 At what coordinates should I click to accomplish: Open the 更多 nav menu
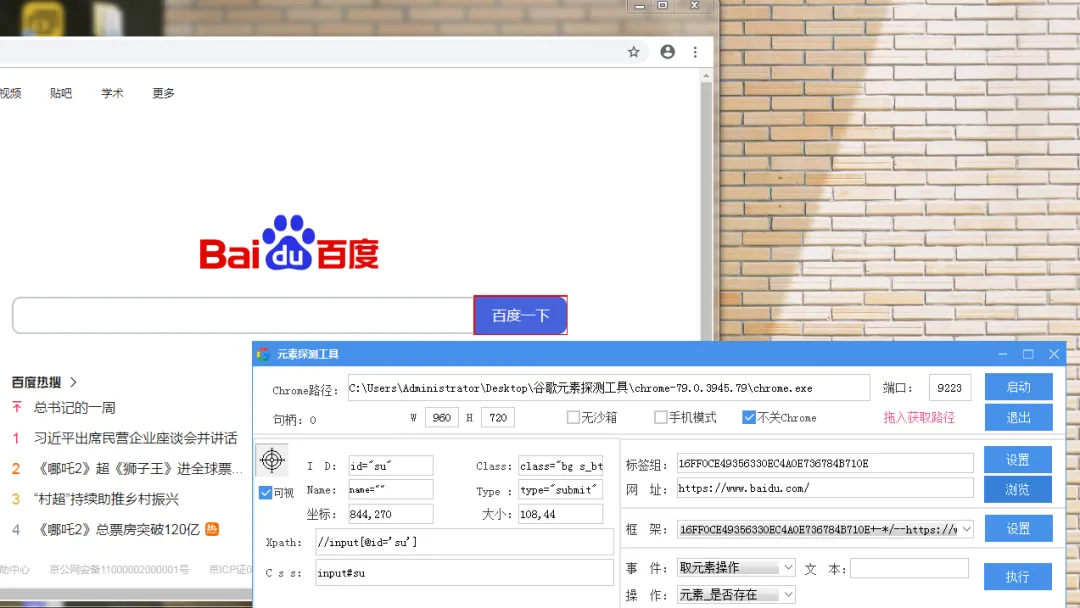(163, 93)
